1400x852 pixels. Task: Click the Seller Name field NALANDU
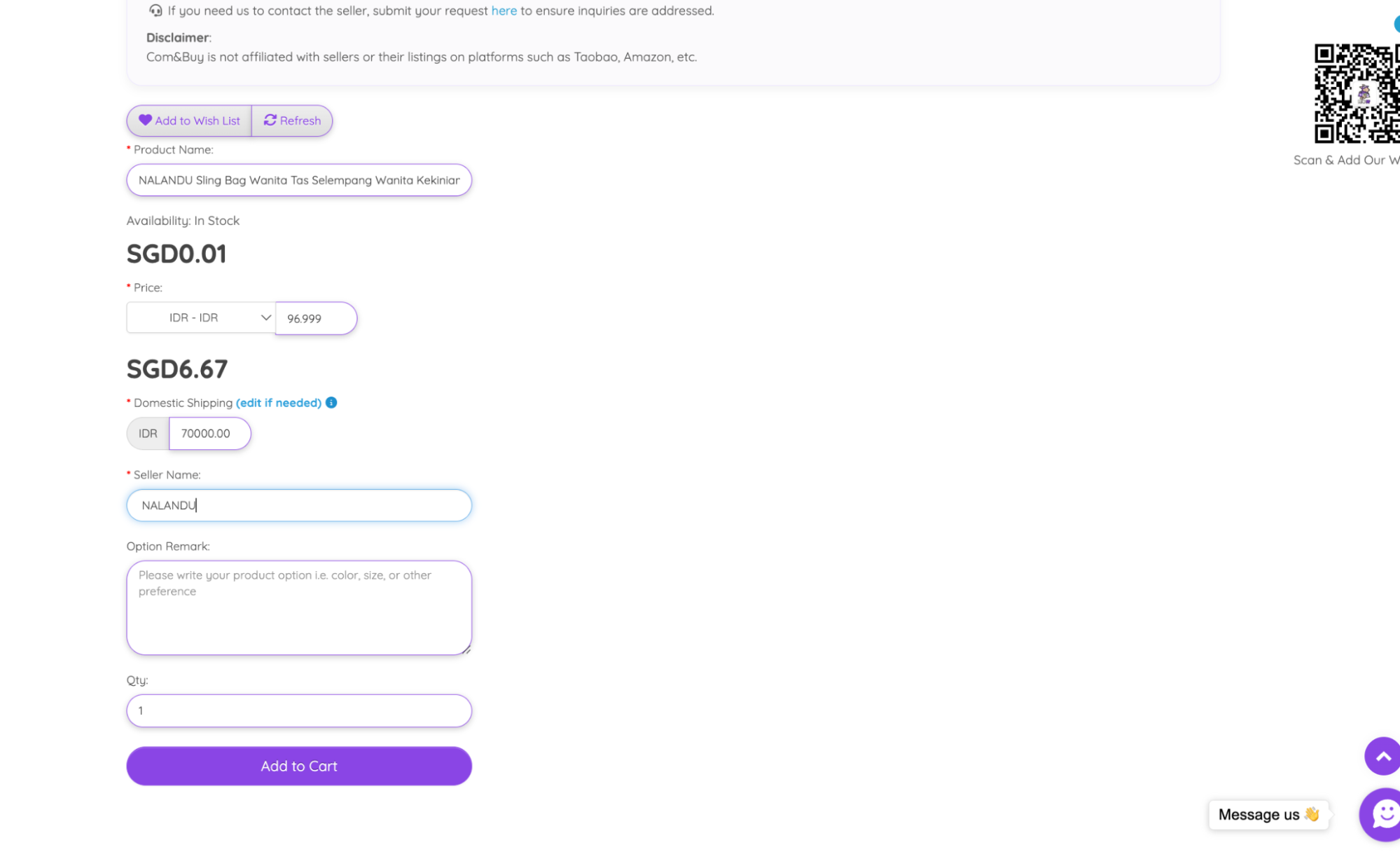[299, 505]
